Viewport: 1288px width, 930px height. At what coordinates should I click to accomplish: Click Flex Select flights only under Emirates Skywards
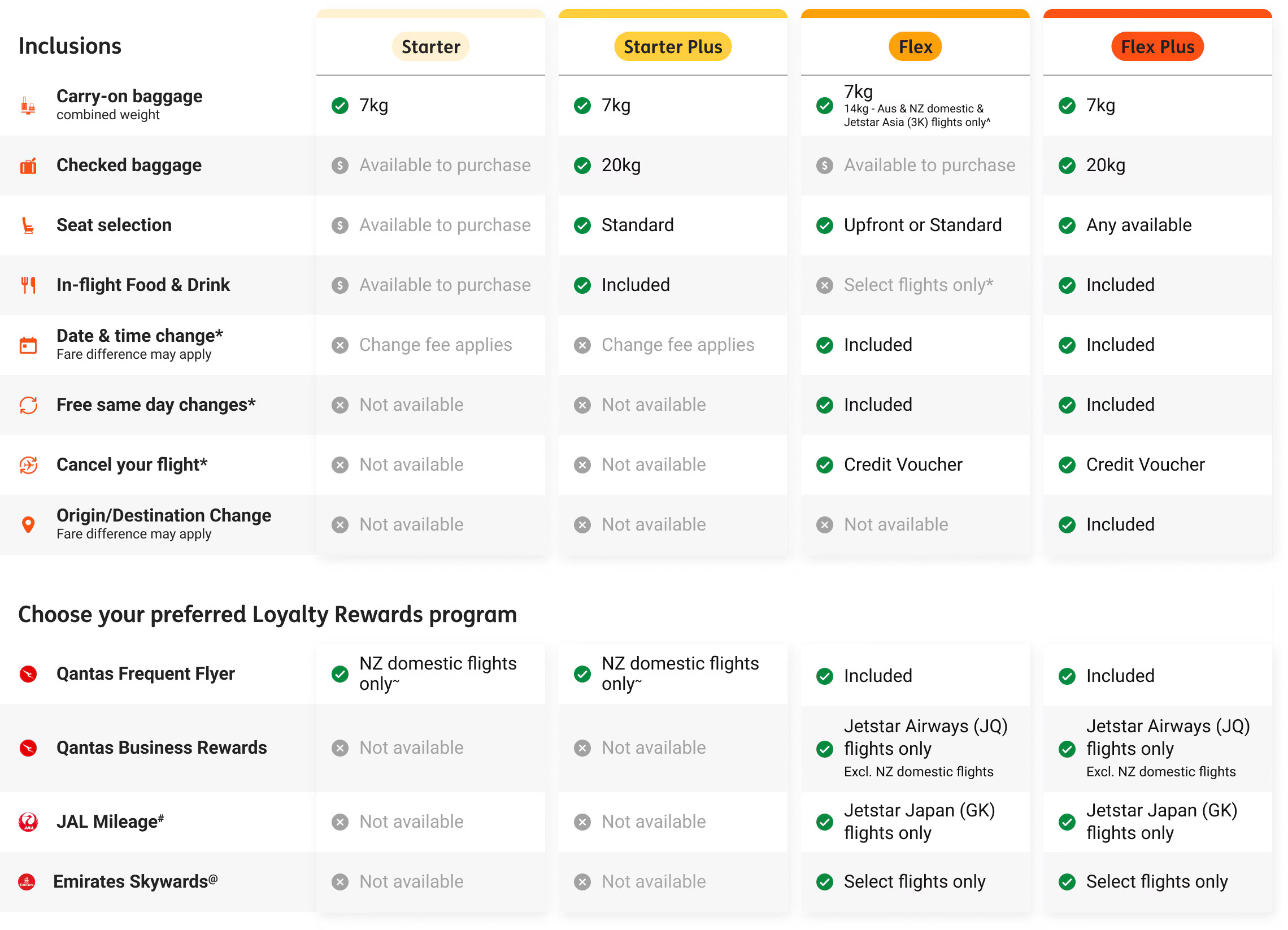click(x=915, y=883)
